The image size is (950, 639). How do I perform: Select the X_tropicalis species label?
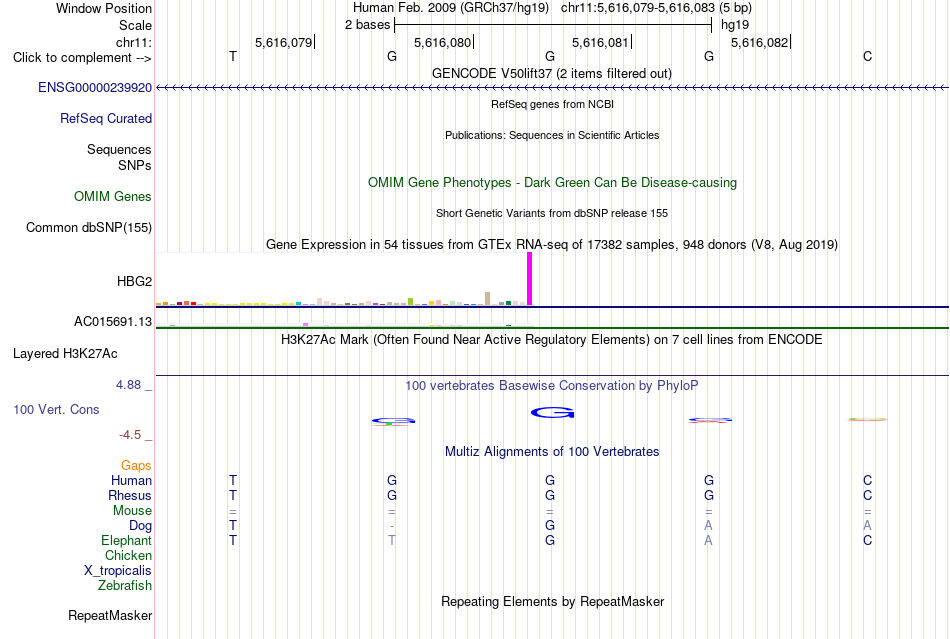(x=118, y=571)
